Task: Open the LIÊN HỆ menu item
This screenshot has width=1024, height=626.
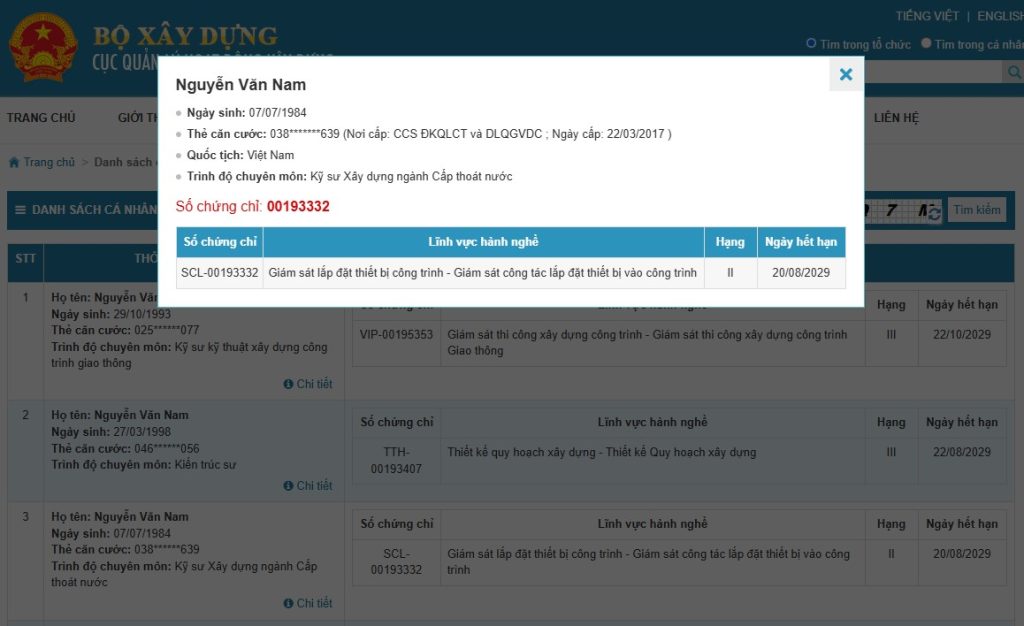Action: point(896,118)
